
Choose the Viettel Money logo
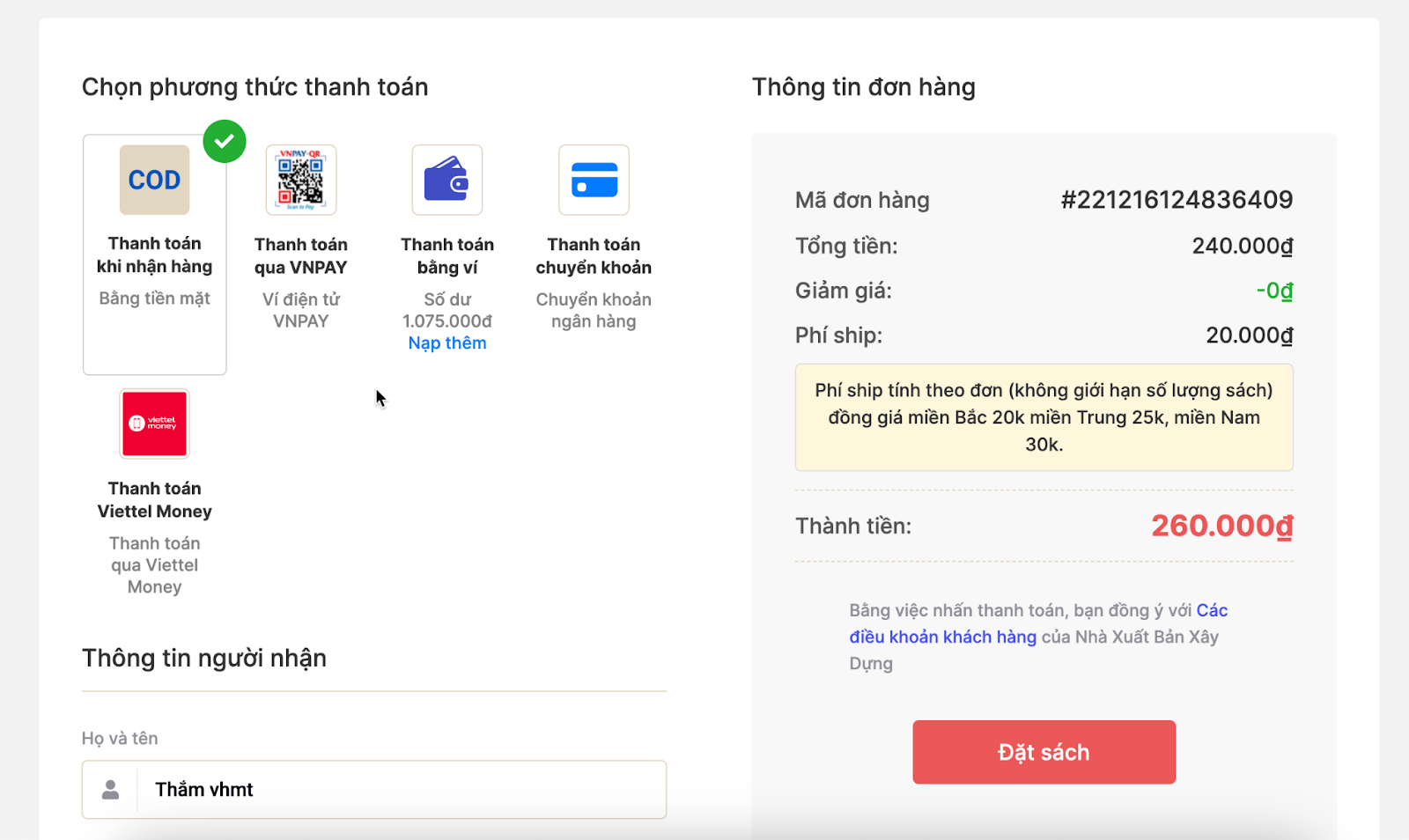point(154,424)
